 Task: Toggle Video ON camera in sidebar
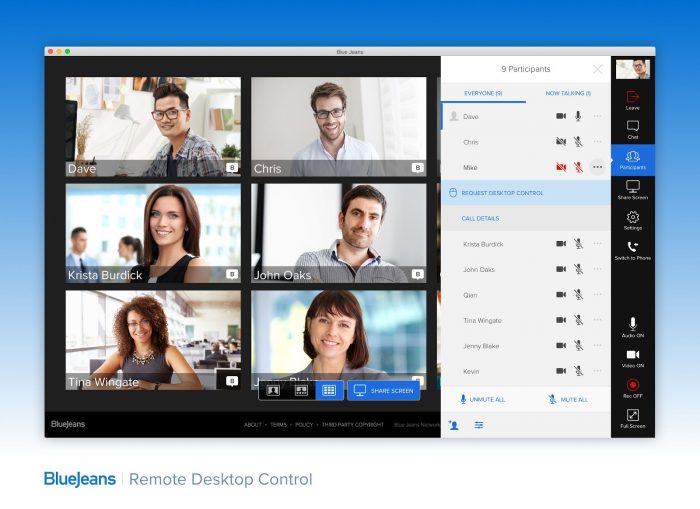click(632, 355)
